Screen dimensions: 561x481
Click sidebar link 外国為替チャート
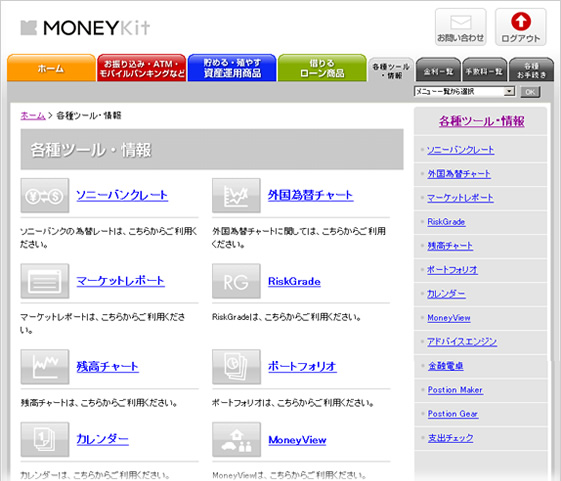pyautogui.click(x=459, y=174)
